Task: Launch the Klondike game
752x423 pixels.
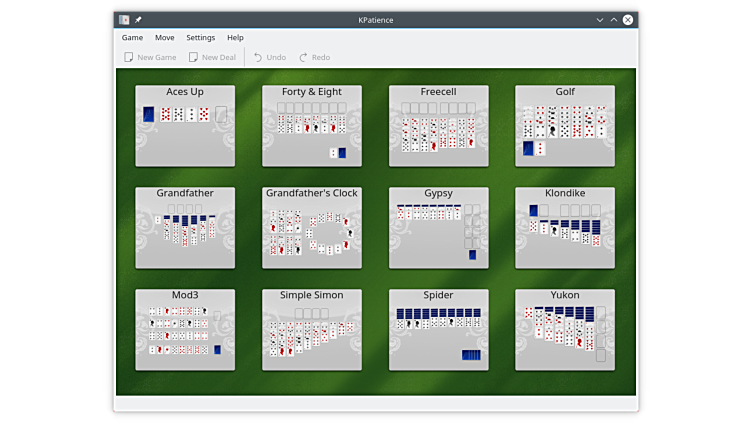Action: click(x=565, y=228)
